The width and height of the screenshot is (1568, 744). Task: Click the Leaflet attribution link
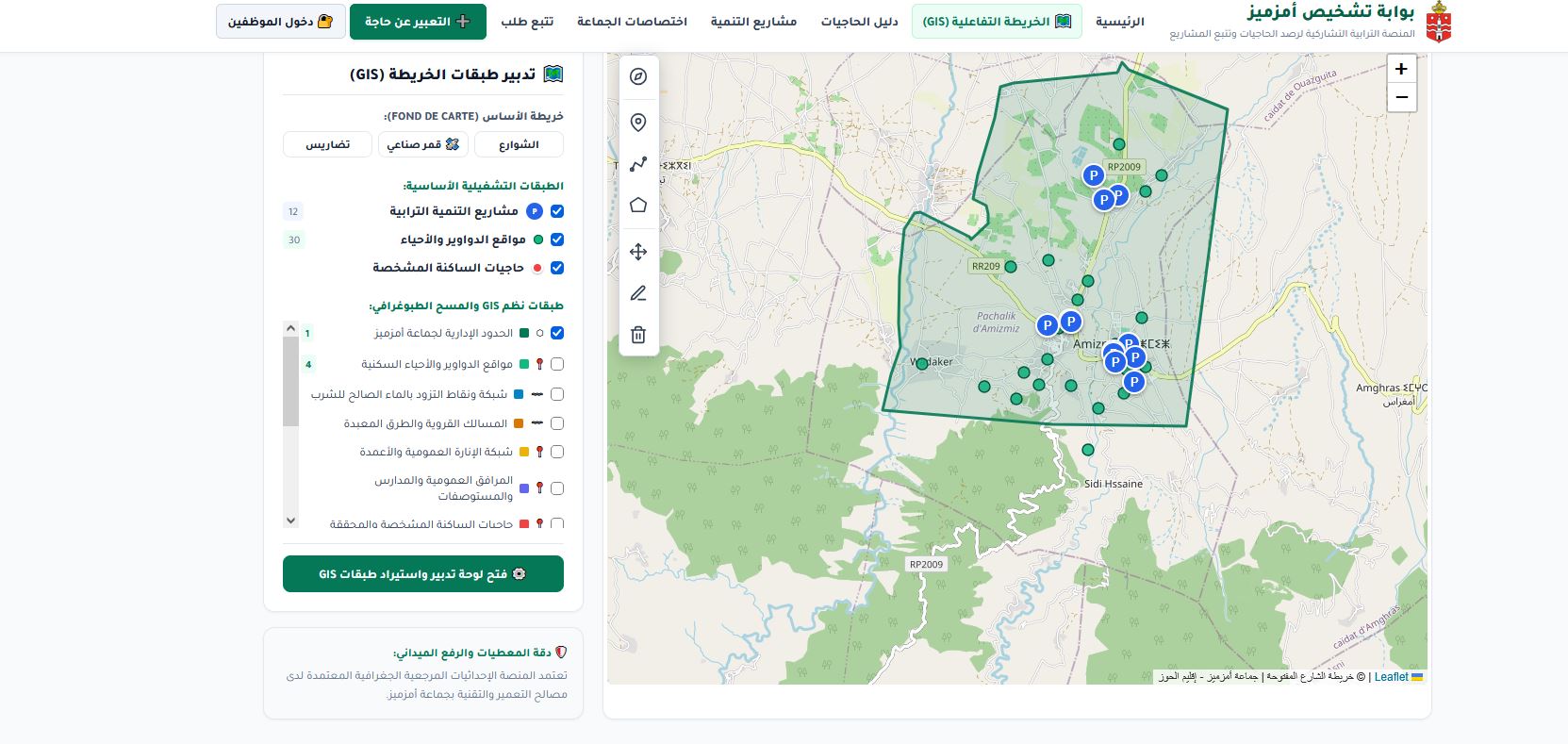(x=1398, y=676)
